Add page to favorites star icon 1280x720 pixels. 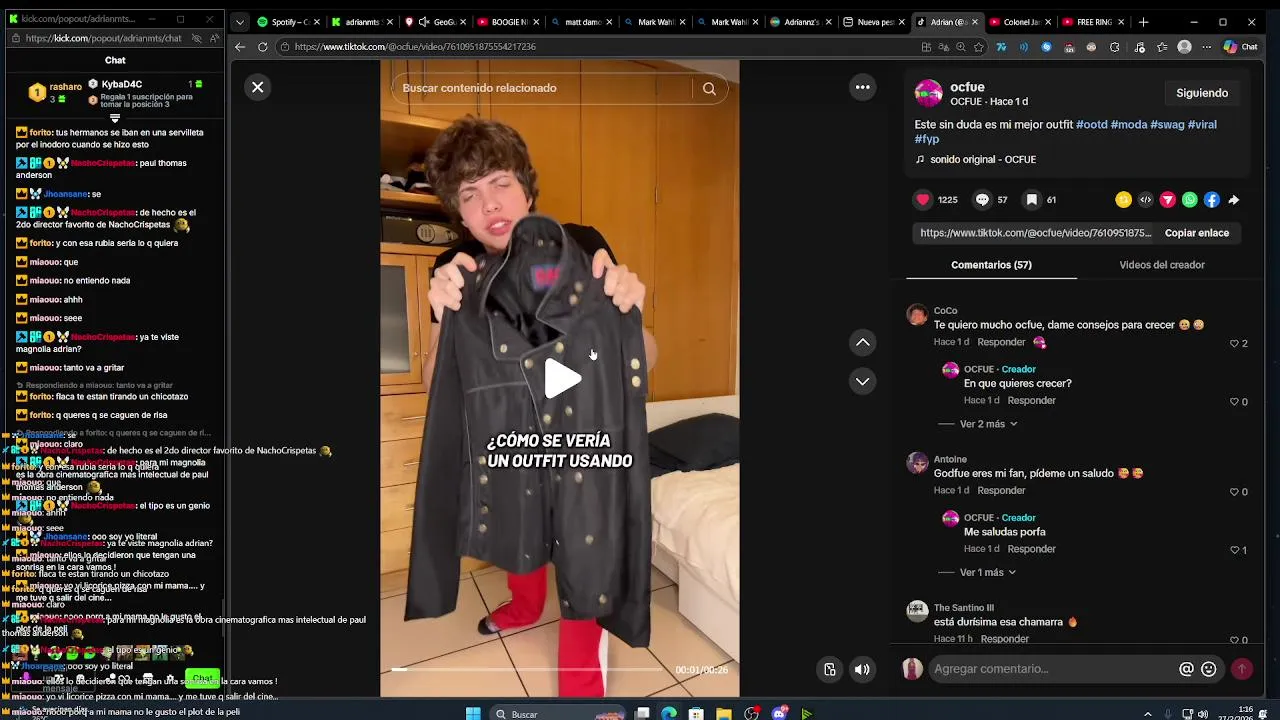pyautogui.click(x=978, y=47)
